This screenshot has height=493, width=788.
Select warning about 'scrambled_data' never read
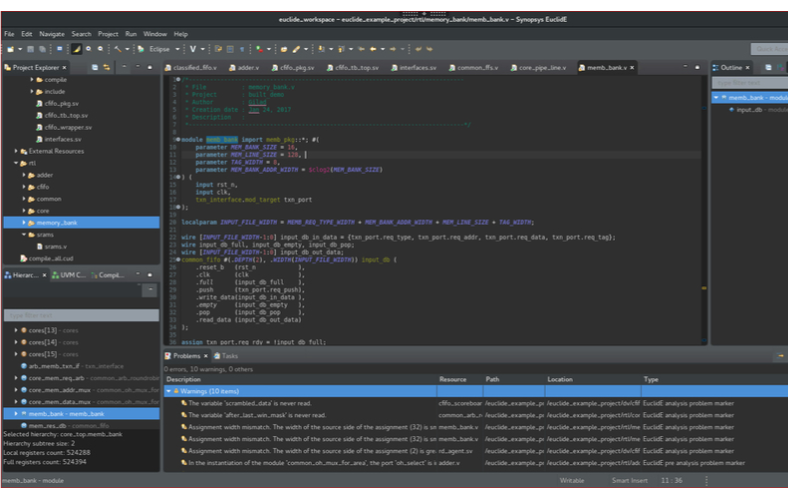[x=250, y=404]
